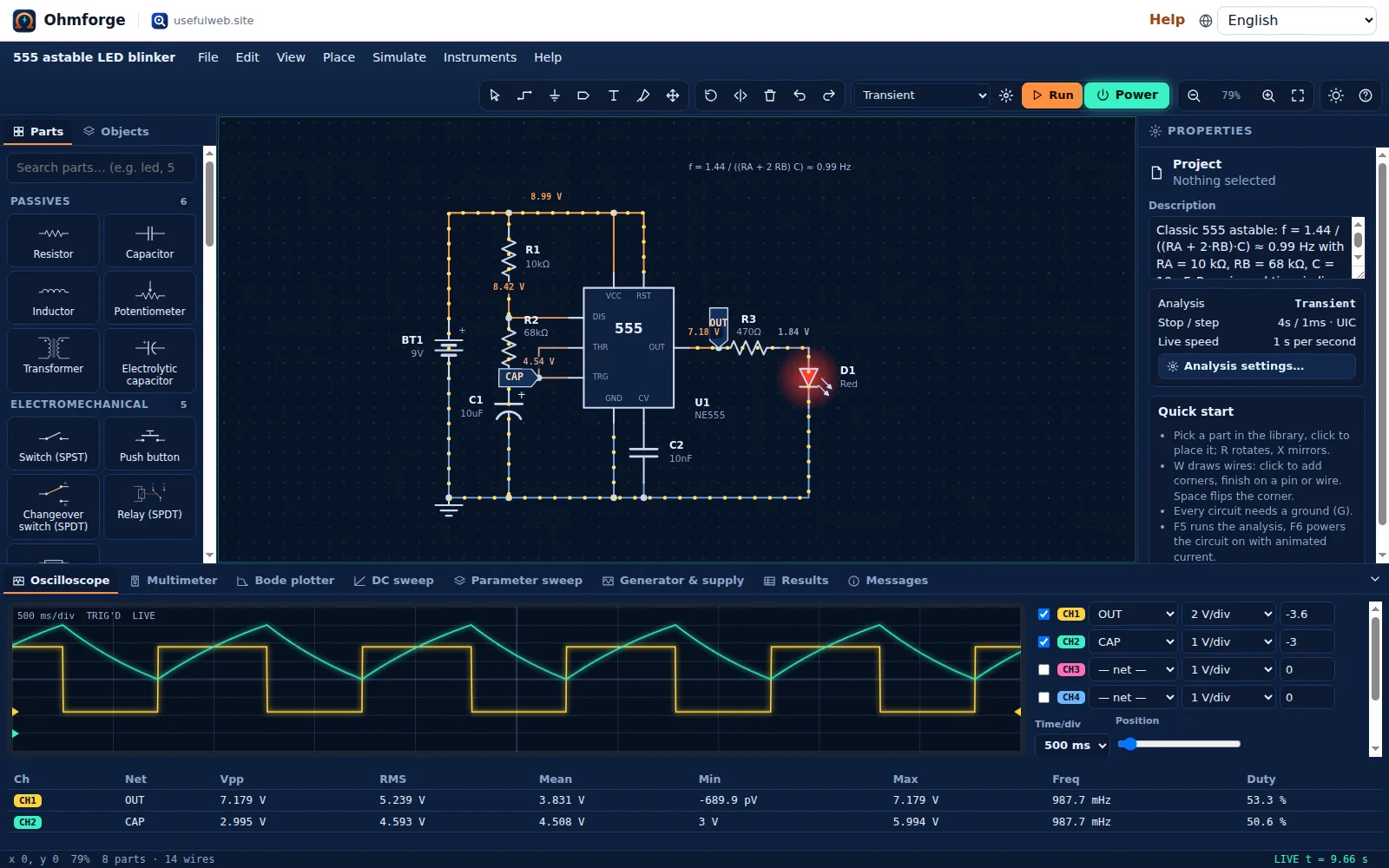Open the CH1 OUT net dropdown
This screenshot has height=868, width=1389.
tap(1133, 614)
